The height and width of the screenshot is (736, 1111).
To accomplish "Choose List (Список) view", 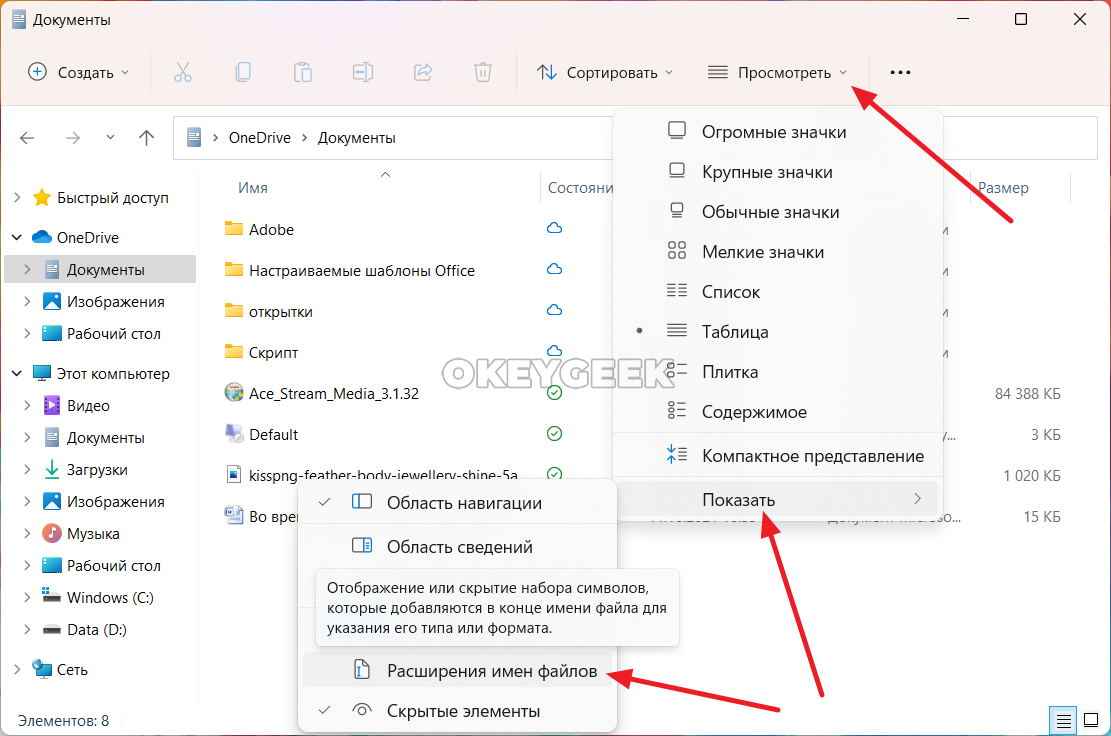I will (x=777, y=292).
